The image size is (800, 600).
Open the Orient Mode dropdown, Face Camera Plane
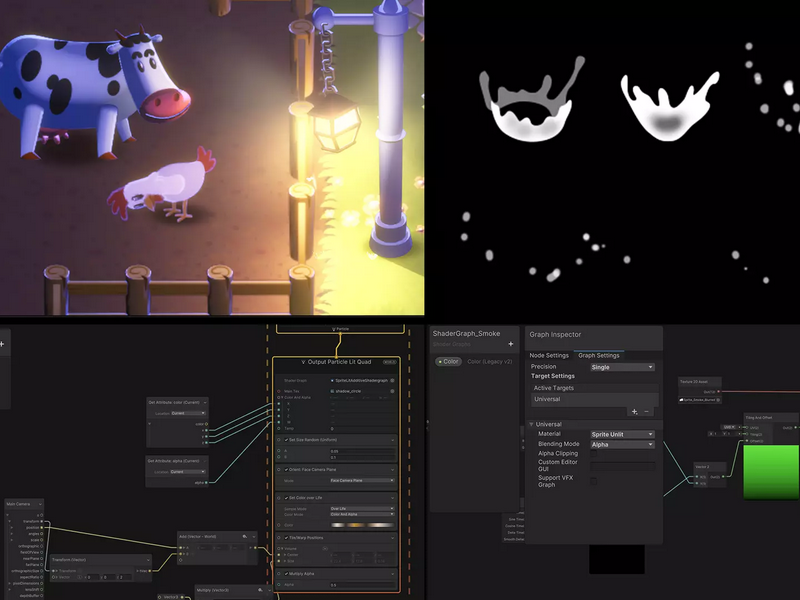tap(362, 481)
